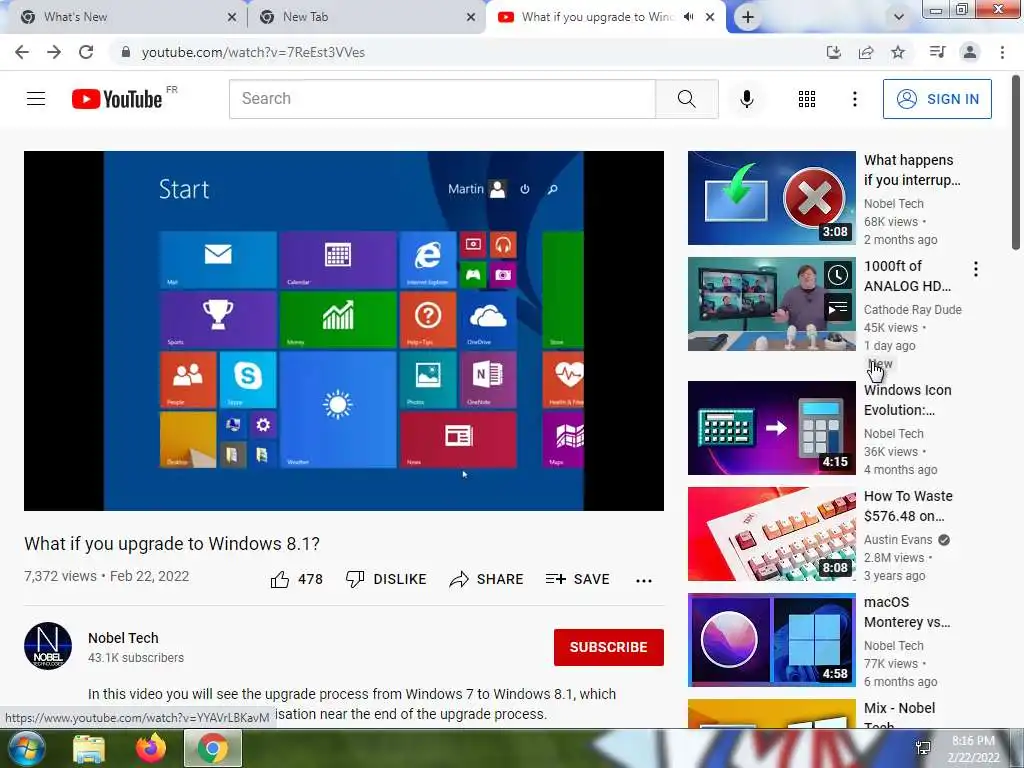This screenshot has width=1024, height=768.
Task: Open 'What happens if you interrupt' thumbnail
Action: click(x=771, y=198)
